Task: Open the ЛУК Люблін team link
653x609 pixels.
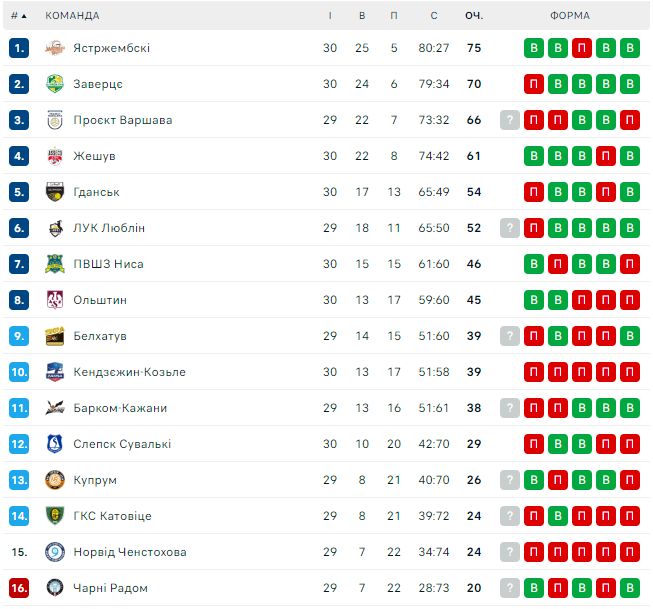Action: [x=109, y=228]
